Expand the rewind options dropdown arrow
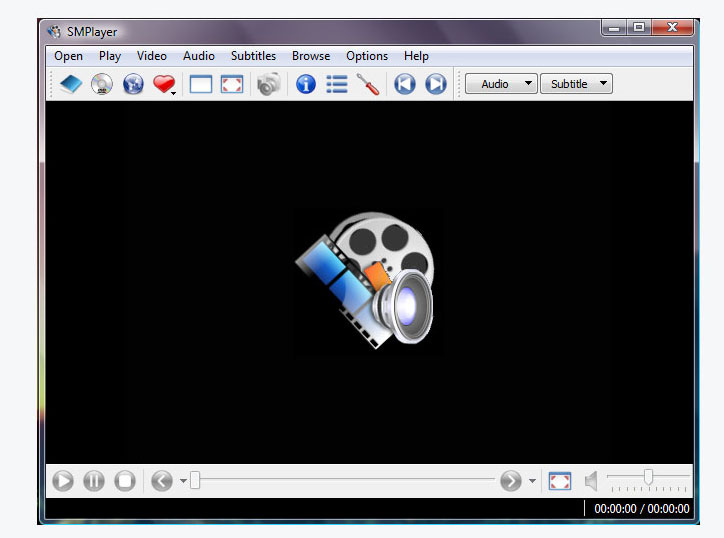The image size is (724, 538). click(183, 481)
